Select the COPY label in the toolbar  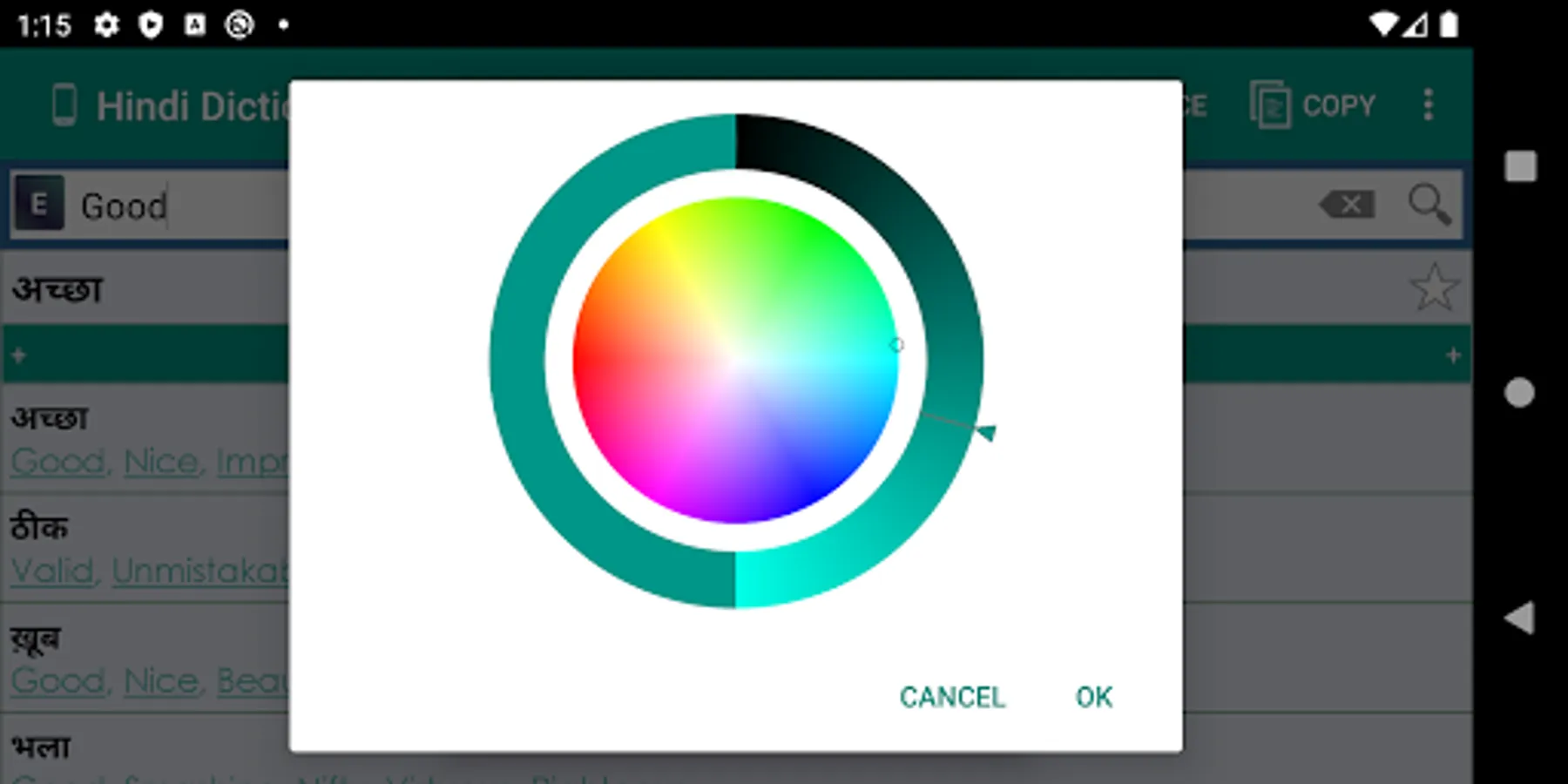pos(1339,105)
